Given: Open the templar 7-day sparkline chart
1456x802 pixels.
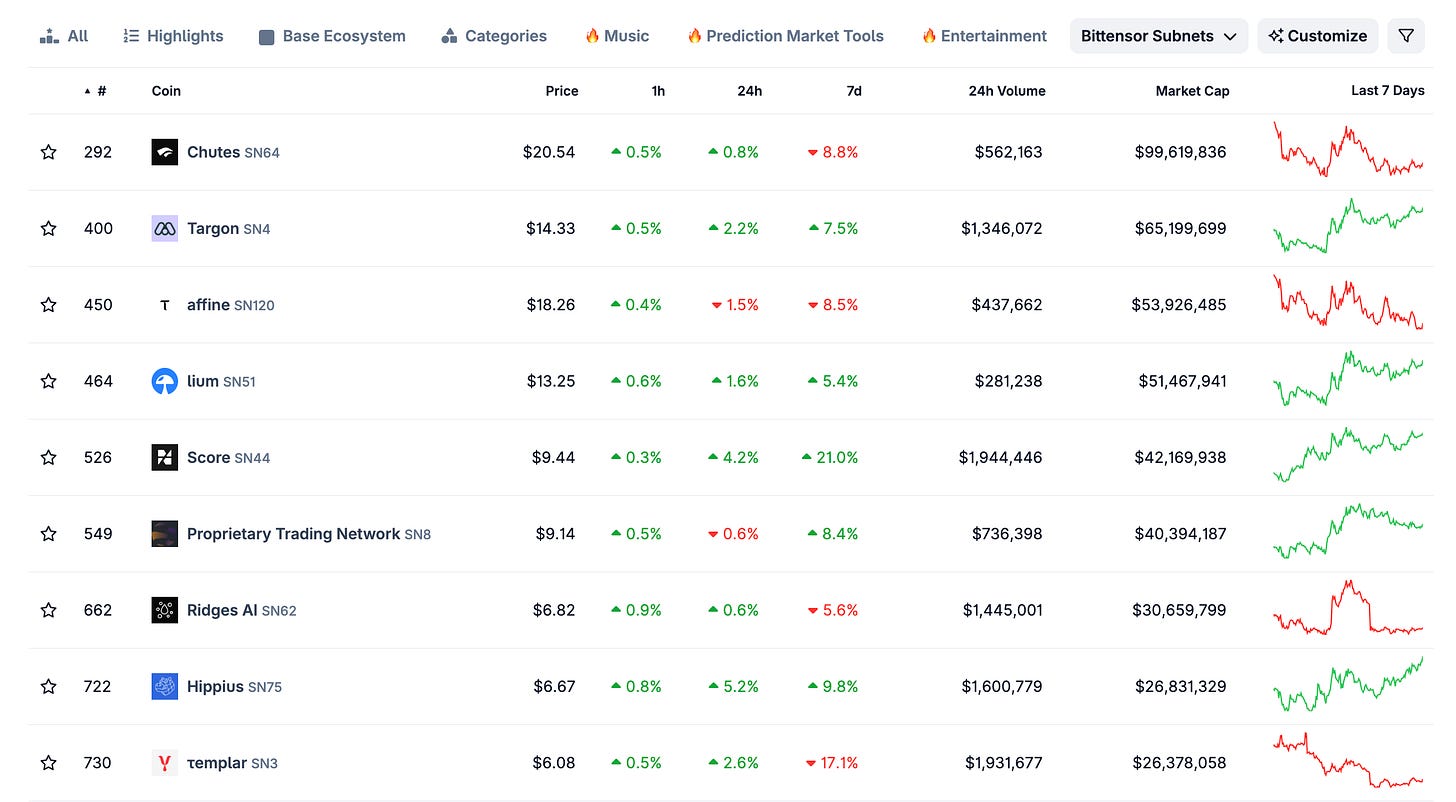Looking at the screenshot, I should point(1348,761).
